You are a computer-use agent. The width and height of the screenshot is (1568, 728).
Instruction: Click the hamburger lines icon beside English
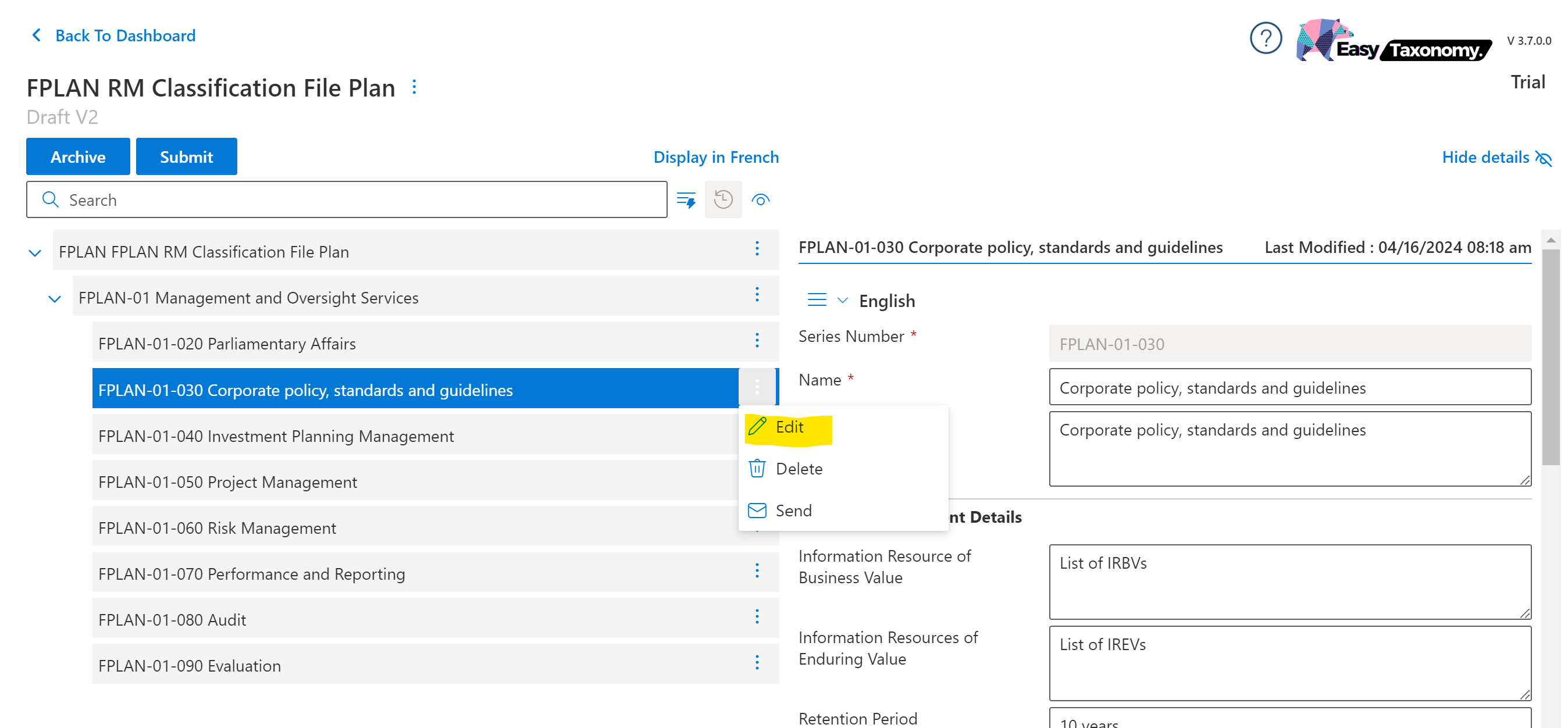(816, 300)
